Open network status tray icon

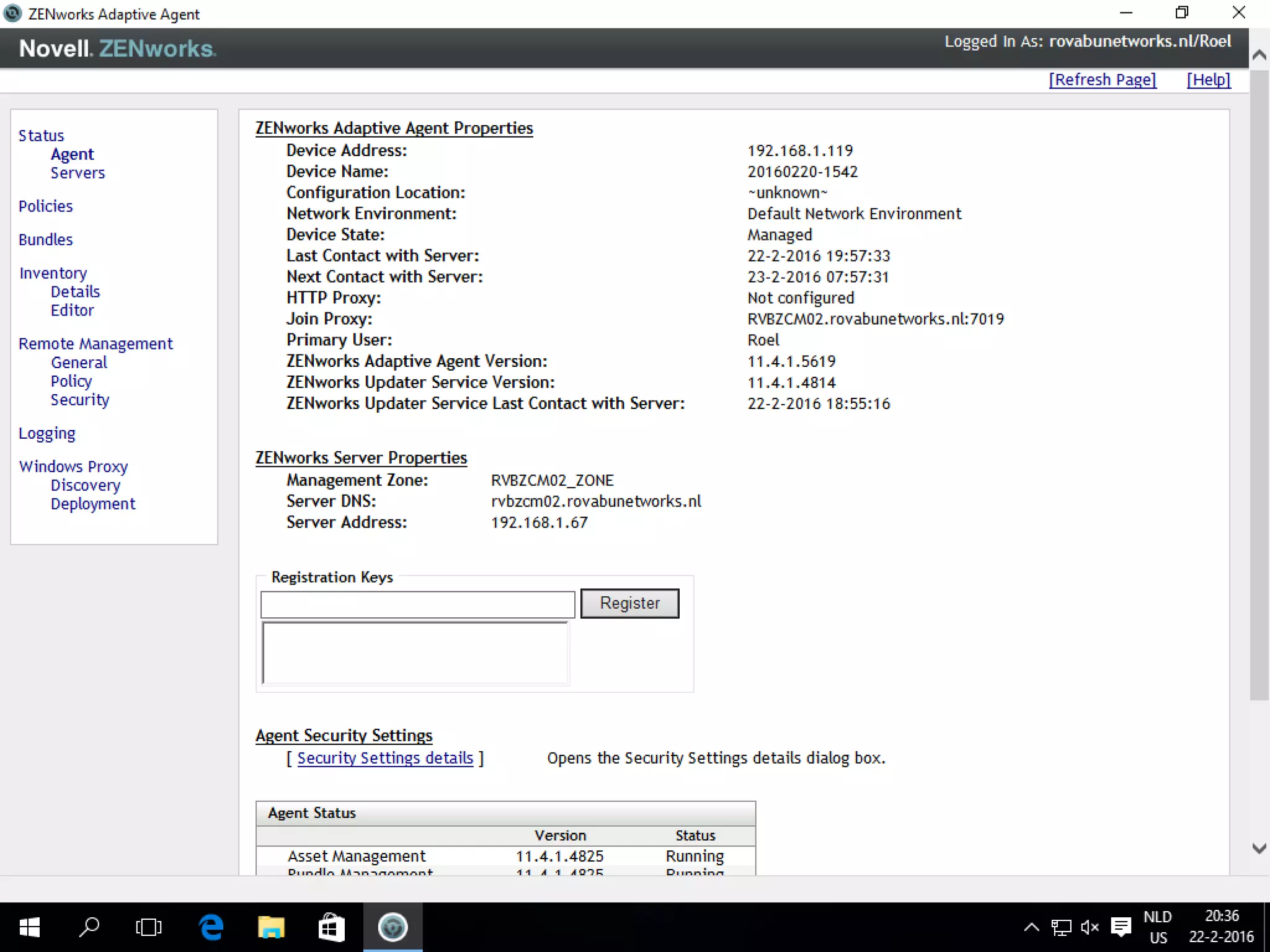(x=1061, y=927)
